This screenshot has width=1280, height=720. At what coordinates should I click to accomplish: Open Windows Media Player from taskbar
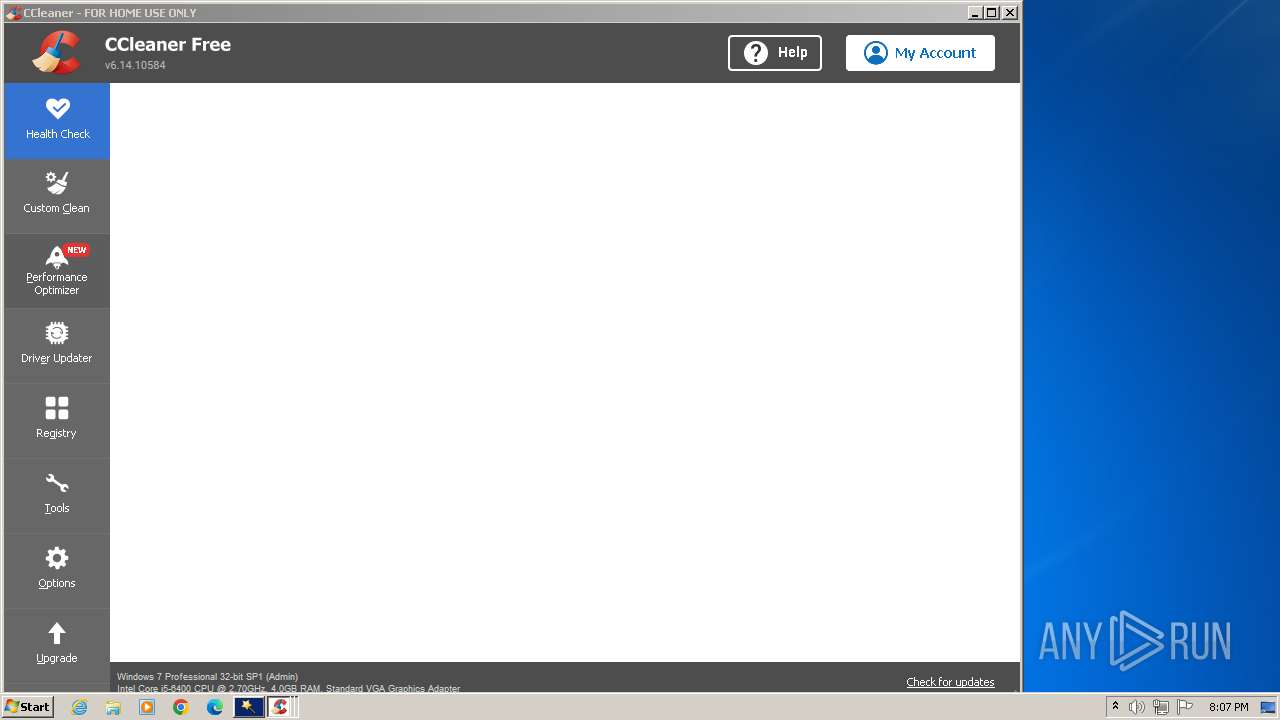147,707
